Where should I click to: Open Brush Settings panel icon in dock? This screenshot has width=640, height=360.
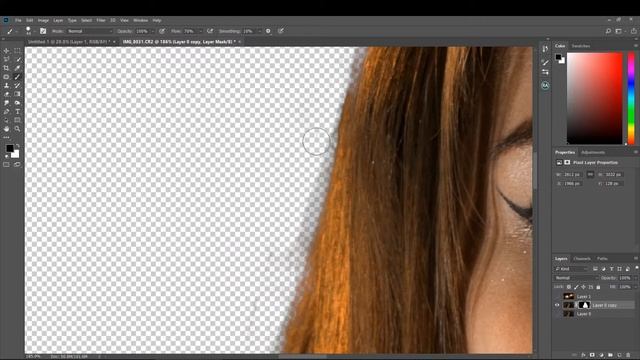coord(545,62)
